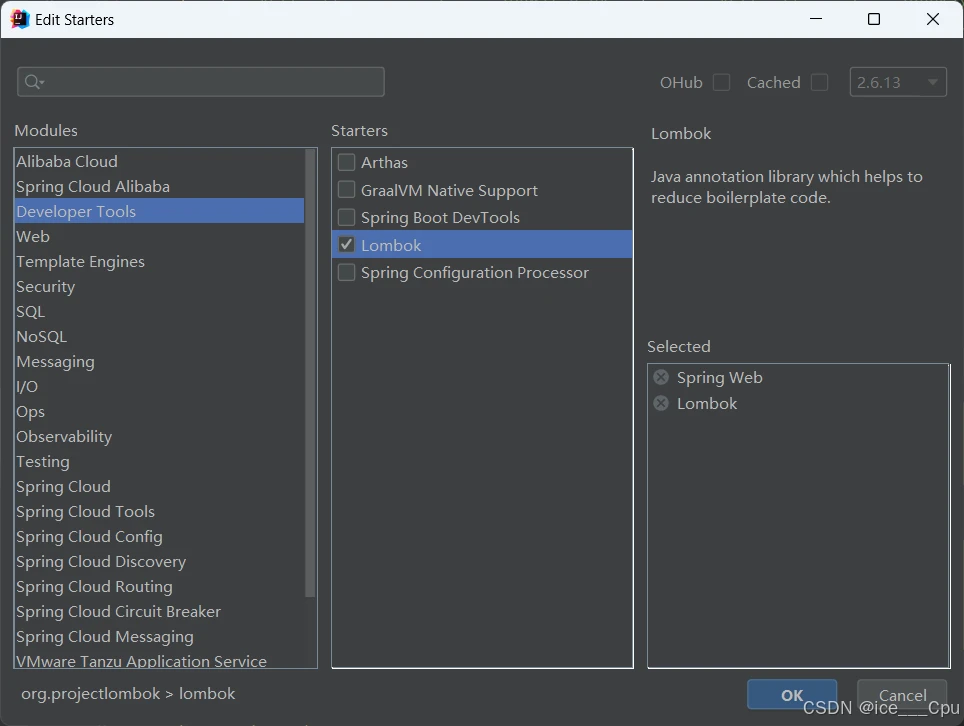964x726 pixels.
Task: Check Spring Boot DevTools starter
Action: tap(347, 217)
